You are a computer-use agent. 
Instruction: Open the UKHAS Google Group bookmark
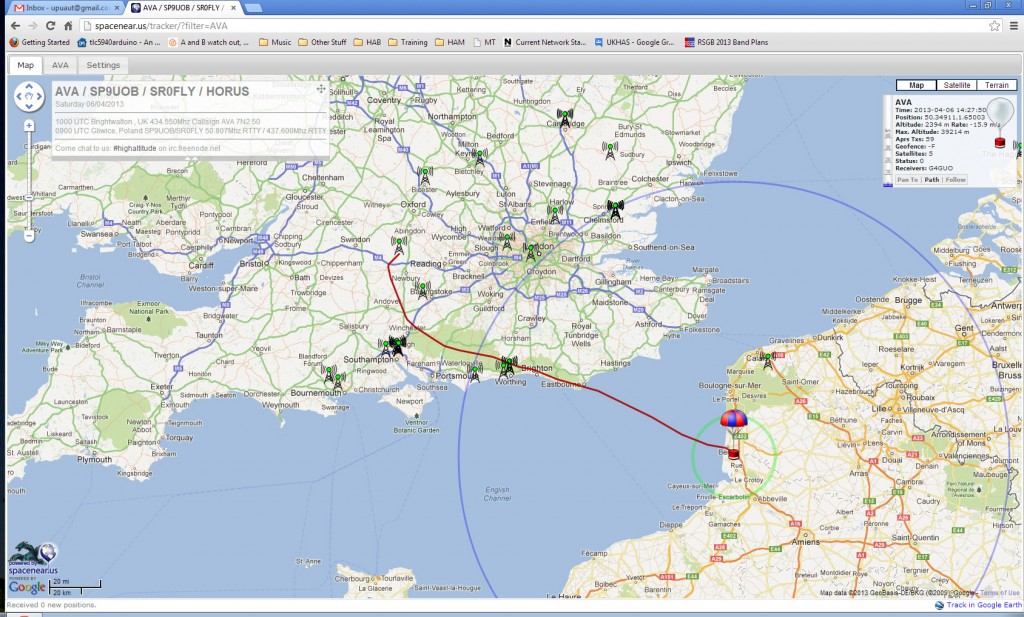coord(634,42)
